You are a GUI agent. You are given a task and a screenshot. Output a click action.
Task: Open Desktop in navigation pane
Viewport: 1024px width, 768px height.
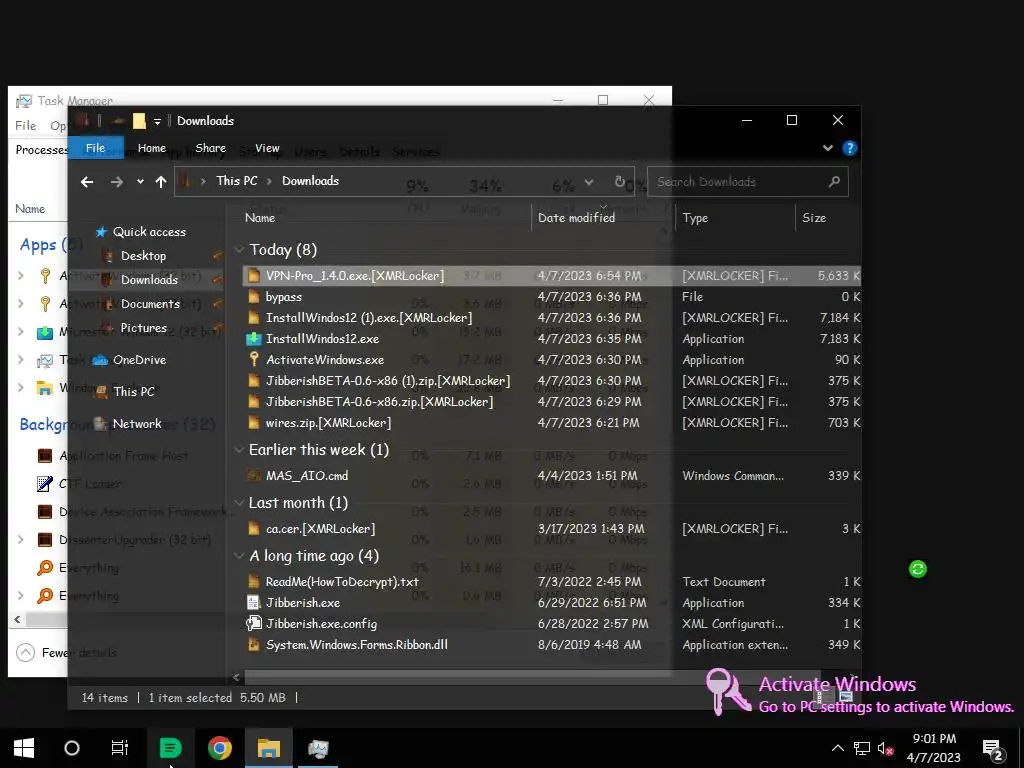pyautogui.click(x=143, y=256)
